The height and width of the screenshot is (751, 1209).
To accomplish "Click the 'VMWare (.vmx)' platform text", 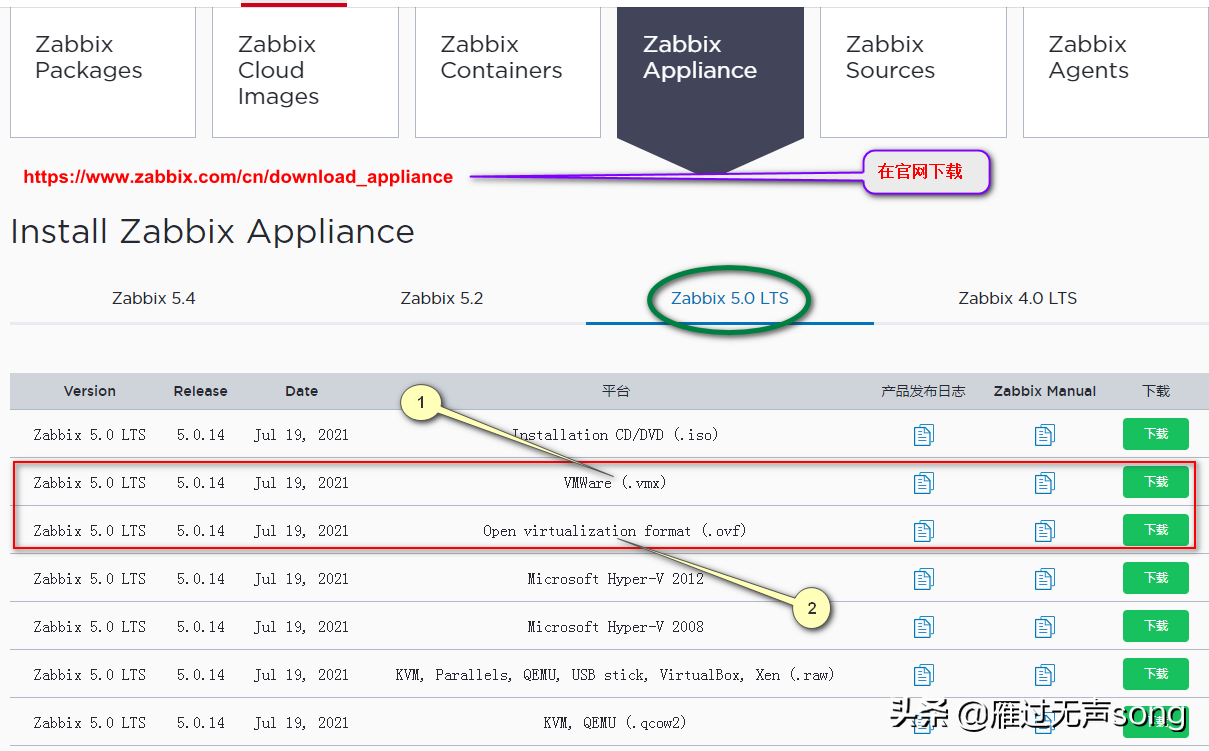I will pyautogui.click(x=615, y=483).
